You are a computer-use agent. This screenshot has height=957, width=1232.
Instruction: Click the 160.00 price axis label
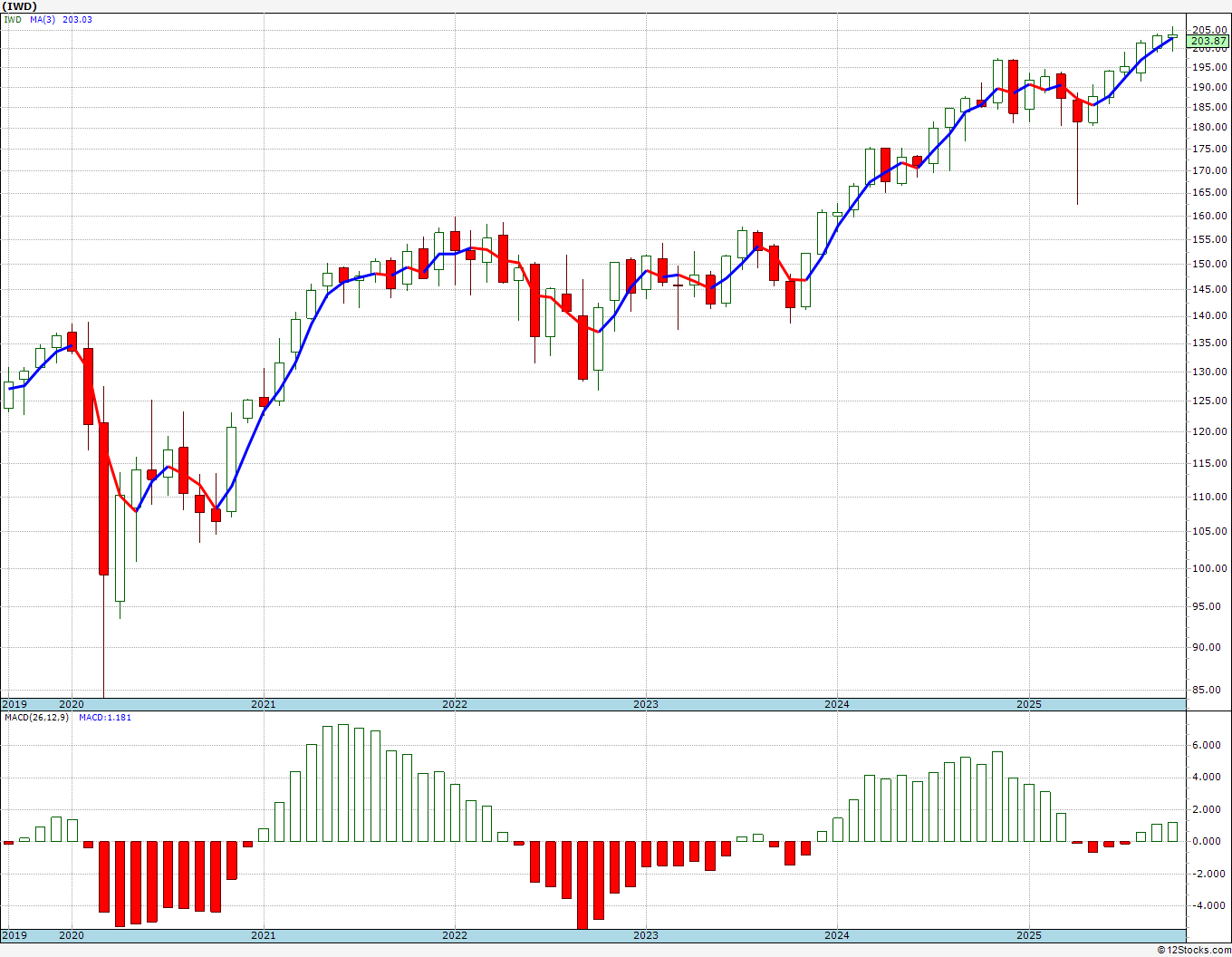pyautogui.click(x=1210, y=216)
